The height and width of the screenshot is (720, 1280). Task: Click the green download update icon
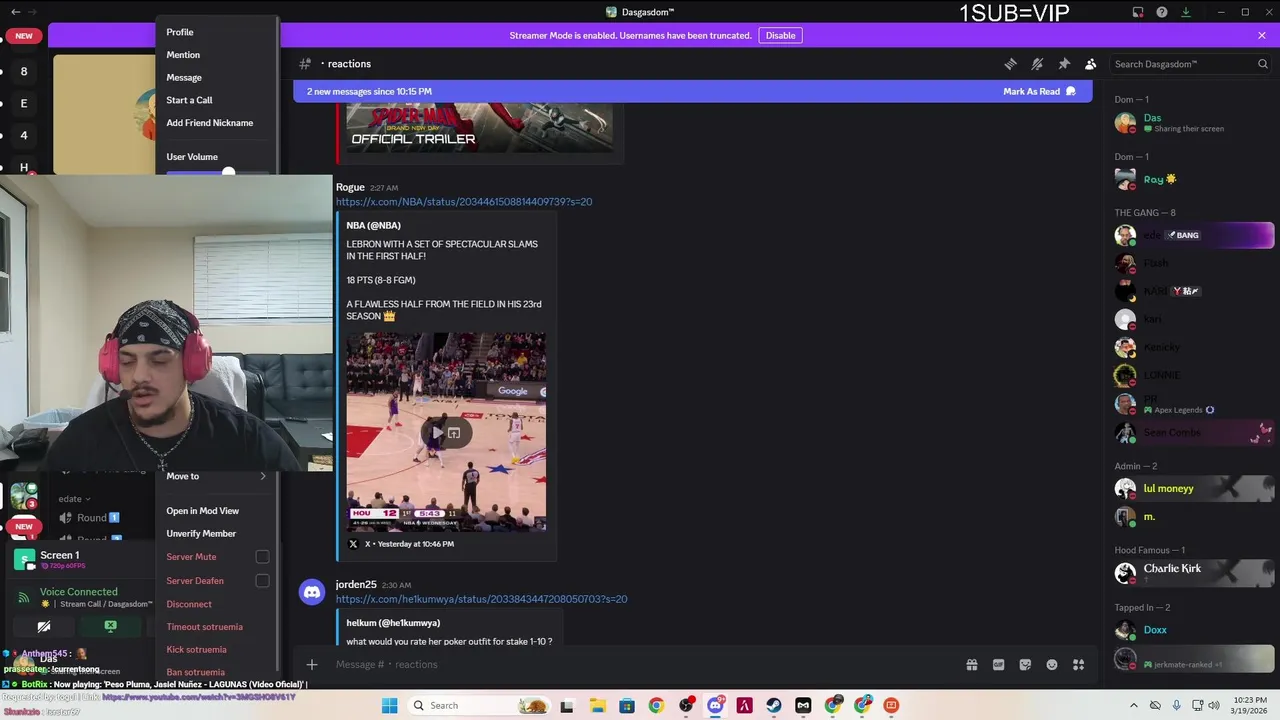(x=1186, y=12)
